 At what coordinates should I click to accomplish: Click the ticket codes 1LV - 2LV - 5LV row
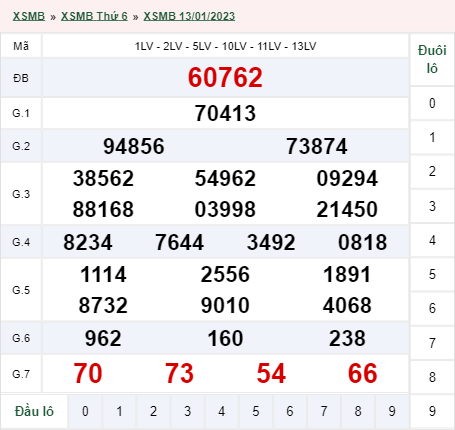225,46
